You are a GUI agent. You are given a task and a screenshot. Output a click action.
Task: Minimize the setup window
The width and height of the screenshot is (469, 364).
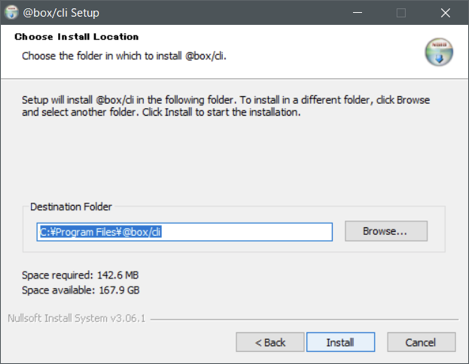357,13
